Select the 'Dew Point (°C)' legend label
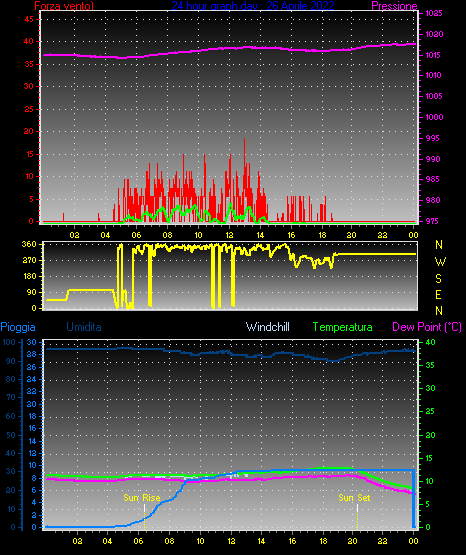The image size is (466, 555). pyautogui.click(x=427, y=327)
